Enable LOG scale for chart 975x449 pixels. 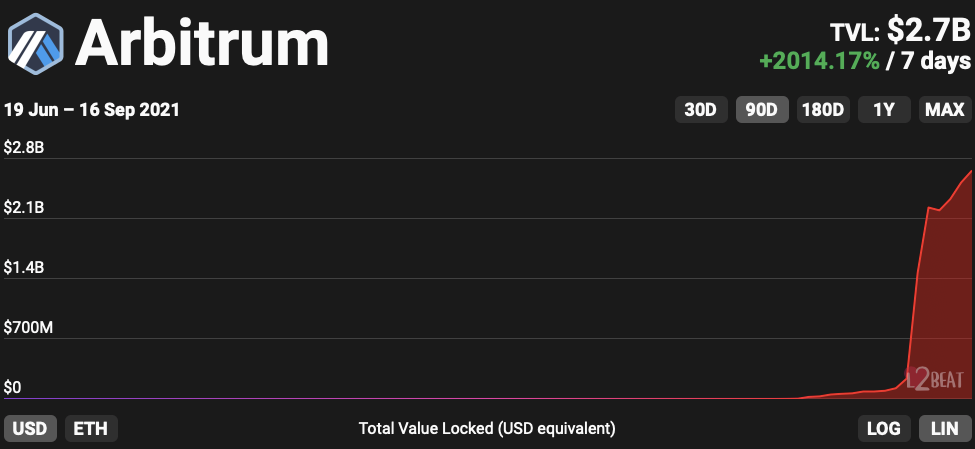[883, 429]
